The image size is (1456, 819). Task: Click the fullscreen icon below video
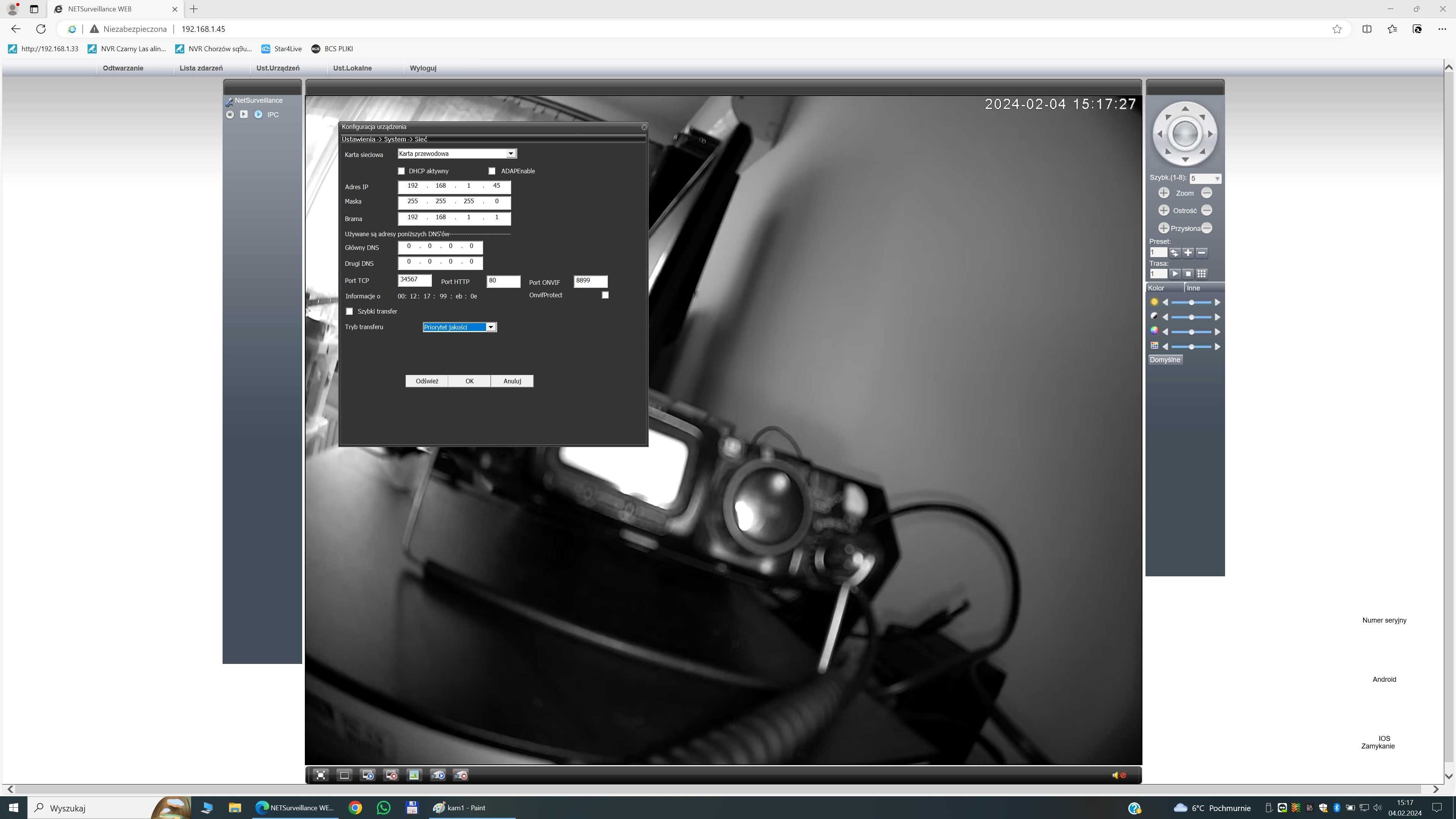pos(320,775)
